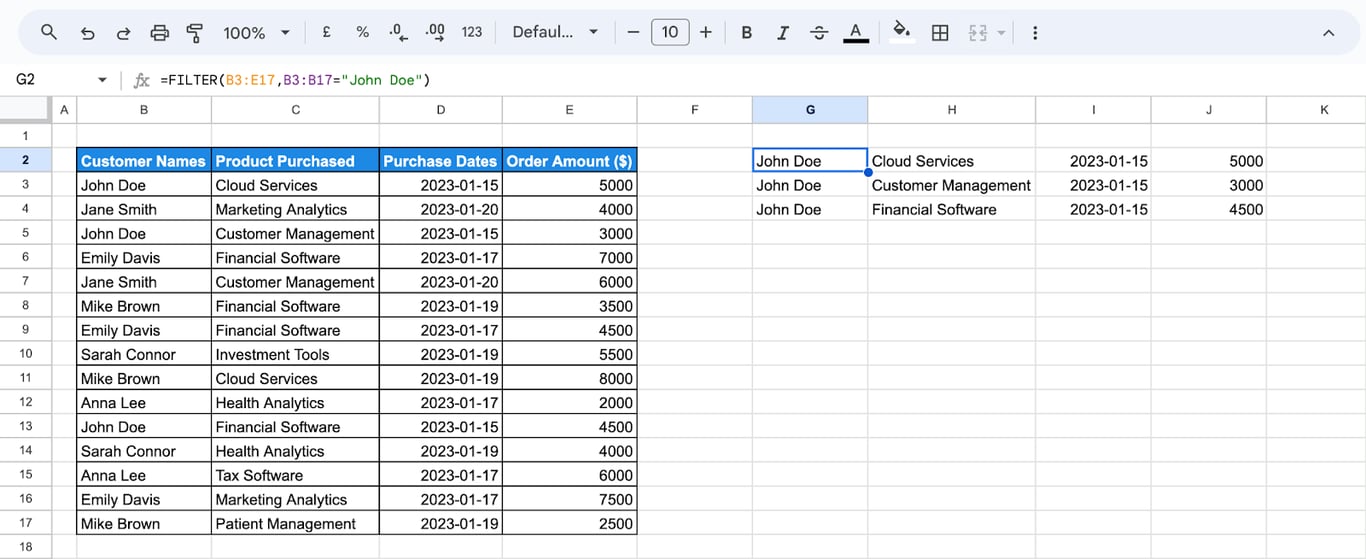This screenshot has width=1366, height=559.
Task: Click the font size field showing 10
Action: coord(670,32)
